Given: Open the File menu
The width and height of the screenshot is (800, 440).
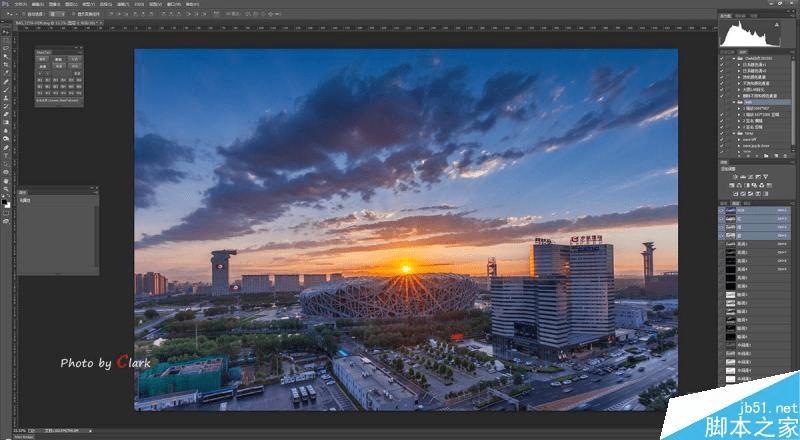Looking at the screenshot, I should pos(21,5).
